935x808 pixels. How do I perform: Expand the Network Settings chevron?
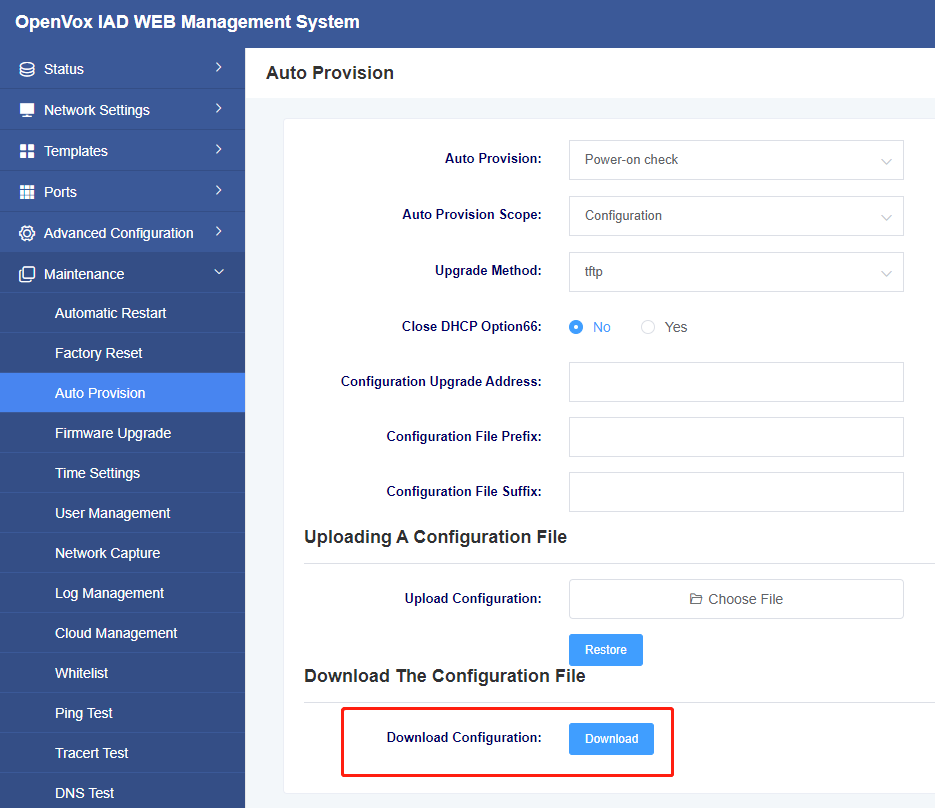[x=219, y=109]
